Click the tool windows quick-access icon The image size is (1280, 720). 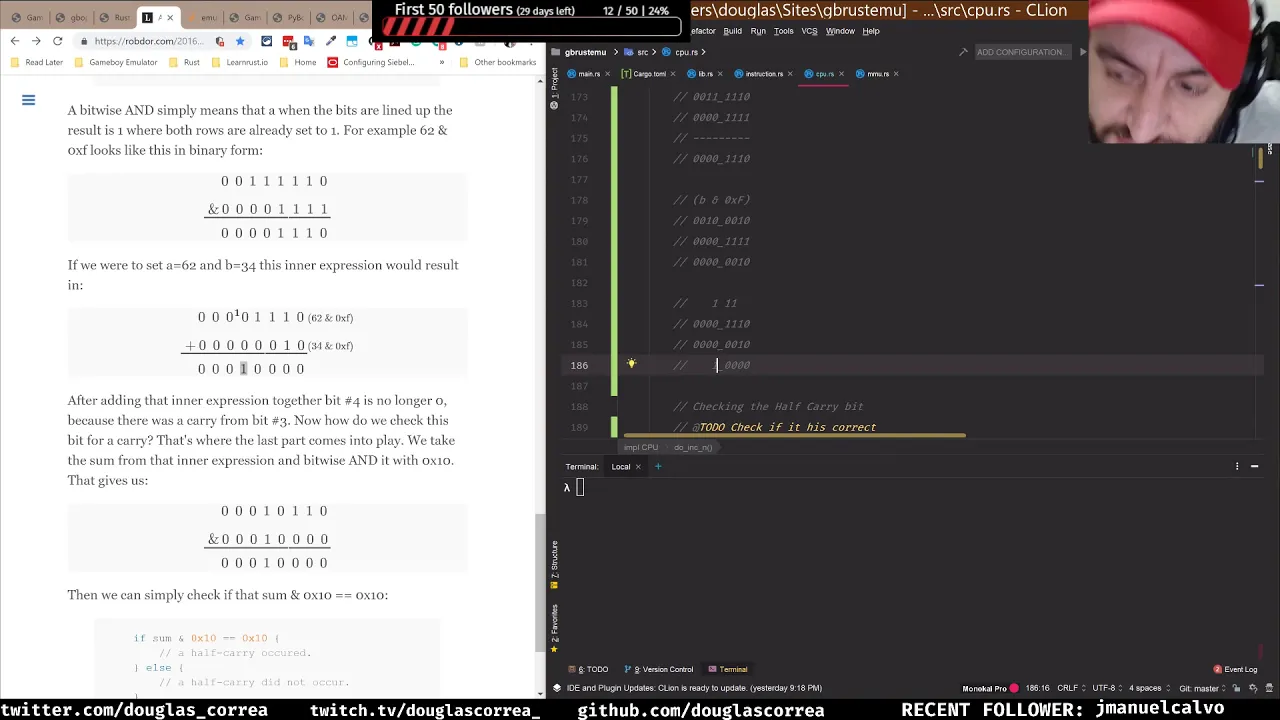pos(556,688)
